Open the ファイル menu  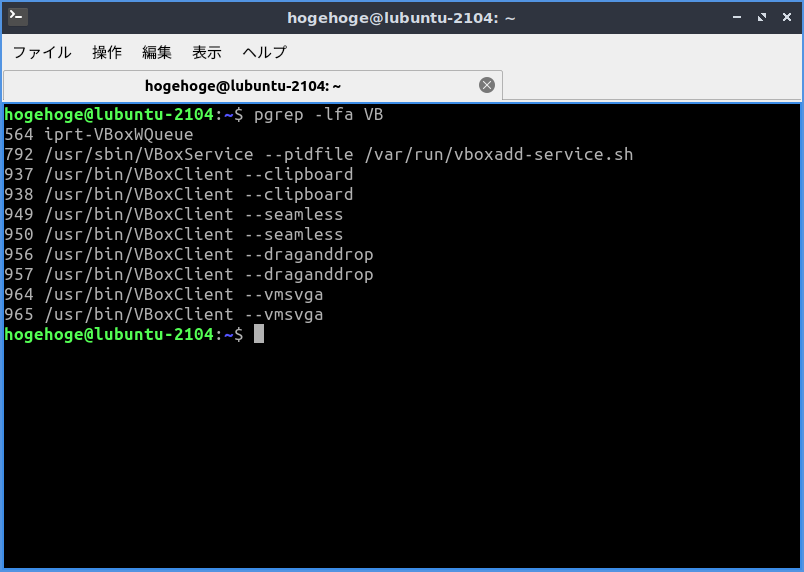42,52
